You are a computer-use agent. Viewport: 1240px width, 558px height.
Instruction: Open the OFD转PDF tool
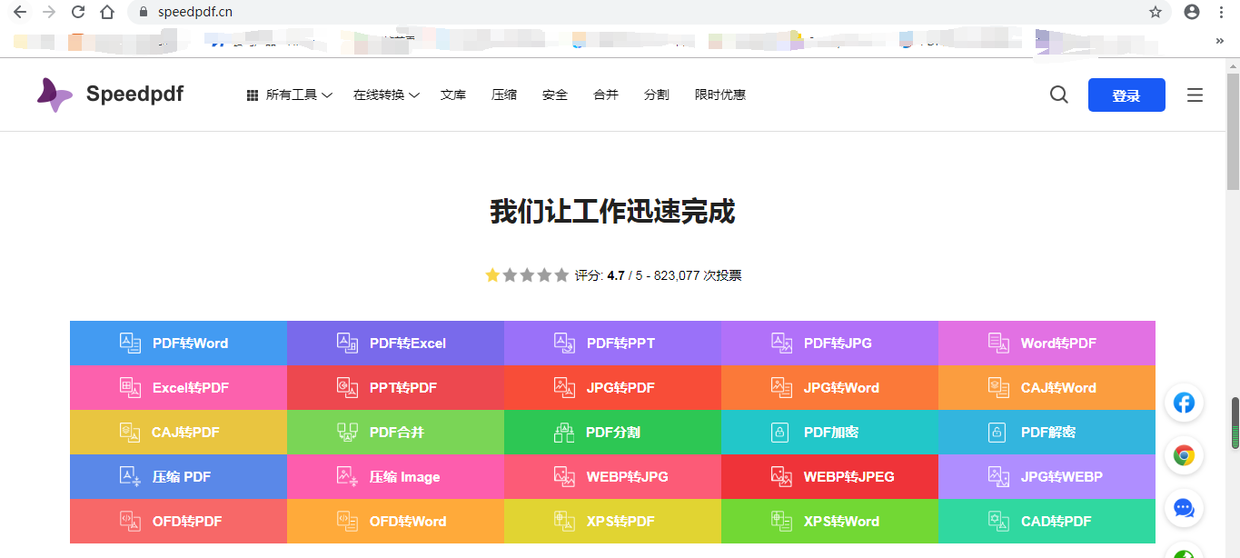coord(178,521)
